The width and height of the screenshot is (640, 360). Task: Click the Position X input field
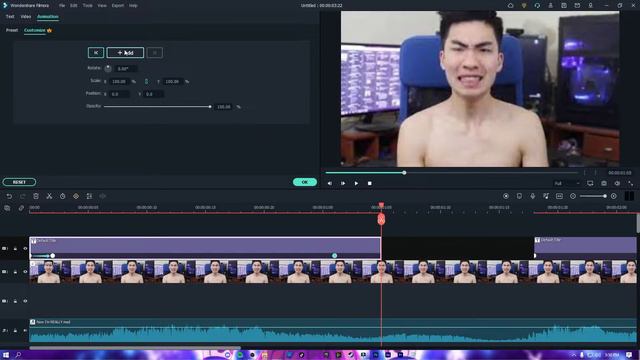pos(119,94)
